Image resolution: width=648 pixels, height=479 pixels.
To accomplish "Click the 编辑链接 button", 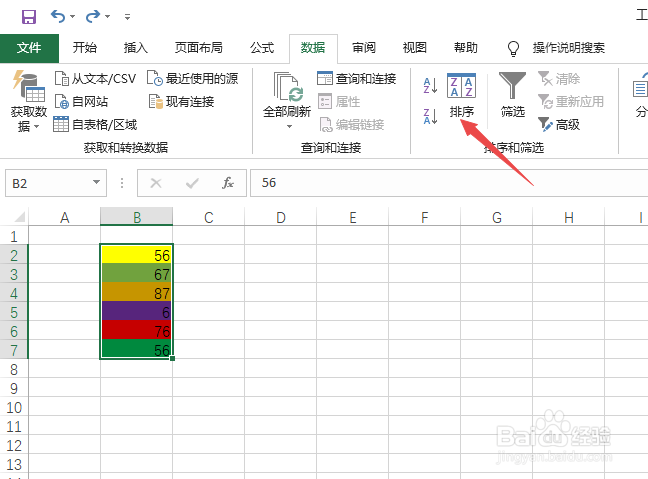I will pos(352,124).
